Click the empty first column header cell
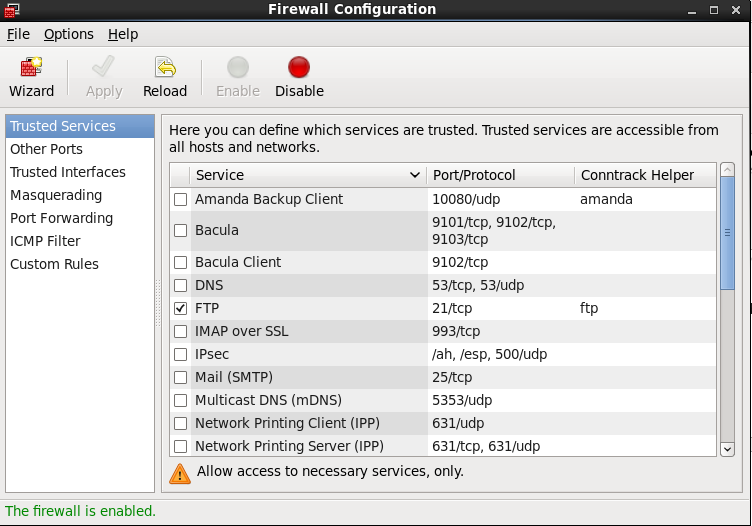The height and width of the screenshot is (526, 752). coord(180,175)
